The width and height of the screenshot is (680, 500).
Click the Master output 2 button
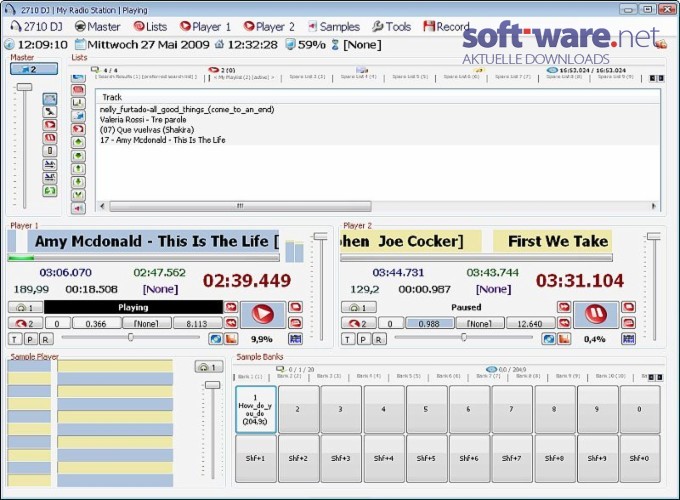click(34, 69)
